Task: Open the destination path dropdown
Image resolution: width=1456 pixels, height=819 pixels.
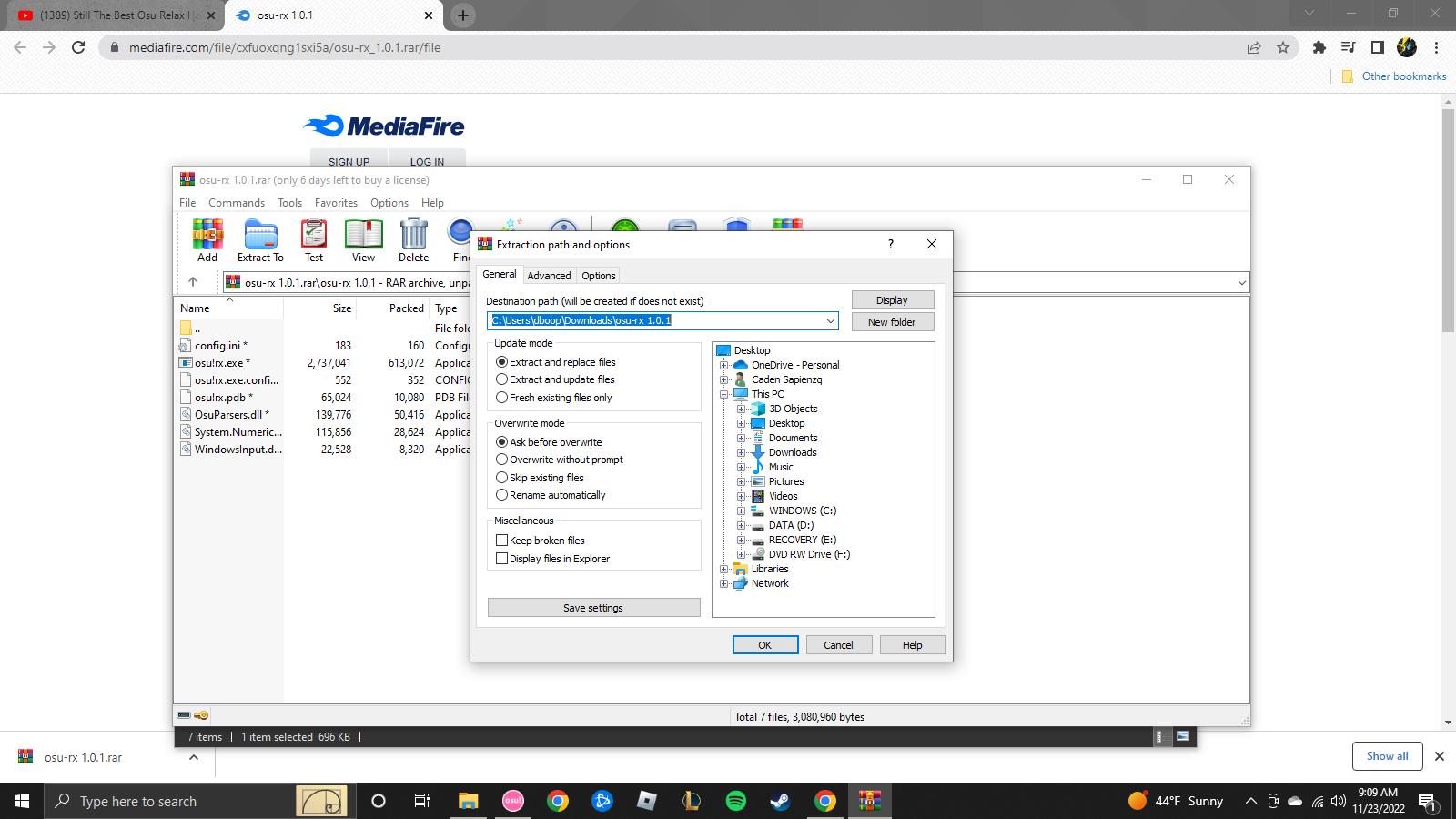Action: pos(830,320)
